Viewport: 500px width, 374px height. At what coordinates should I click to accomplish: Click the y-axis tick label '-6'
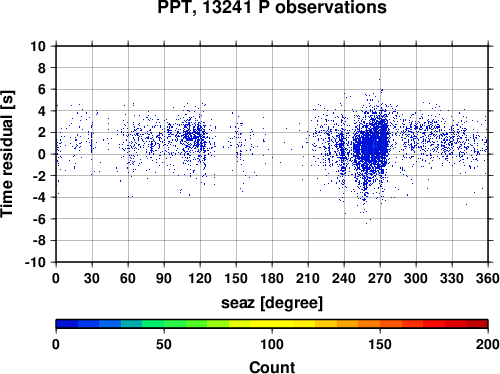point(40,219)
